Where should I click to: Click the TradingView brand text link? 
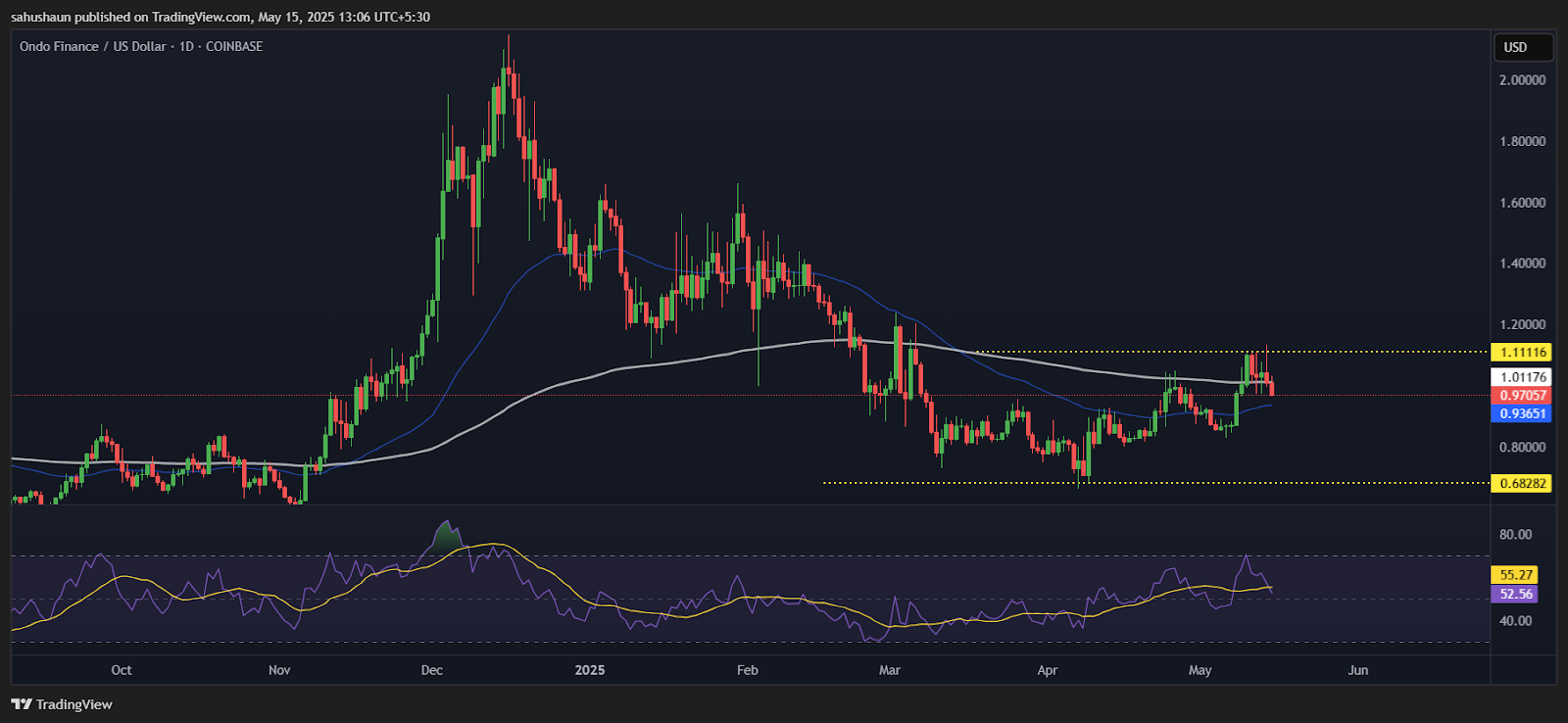[74, 704]
